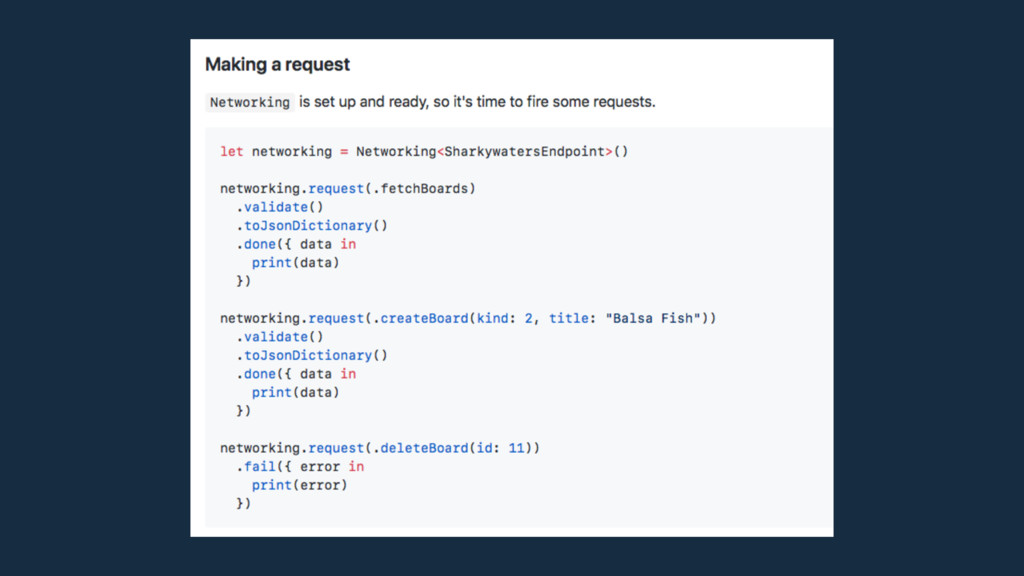
Task: Click the "Balsa Fish" string literal
Action: (650, 319)
